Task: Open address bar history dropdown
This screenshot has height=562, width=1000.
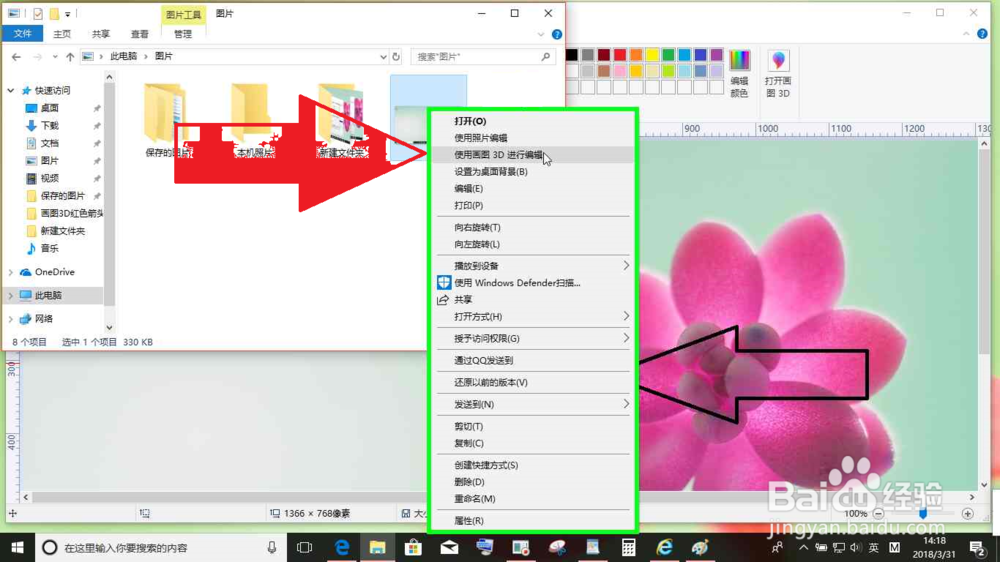Action: click(383, 57)
